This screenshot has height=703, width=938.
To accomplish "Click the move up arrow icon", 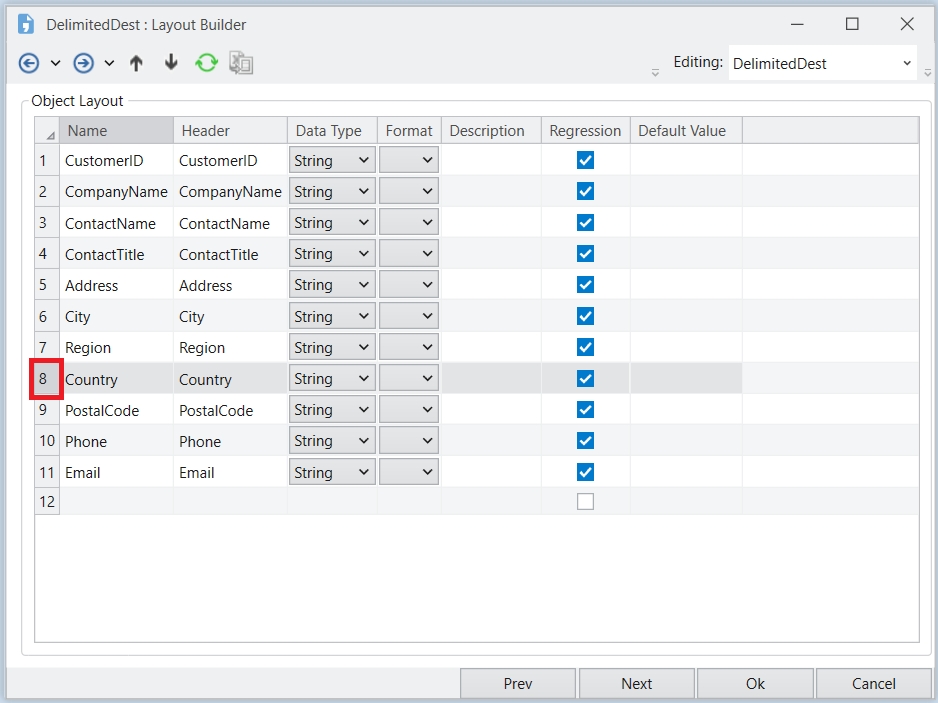I will 137,63.
